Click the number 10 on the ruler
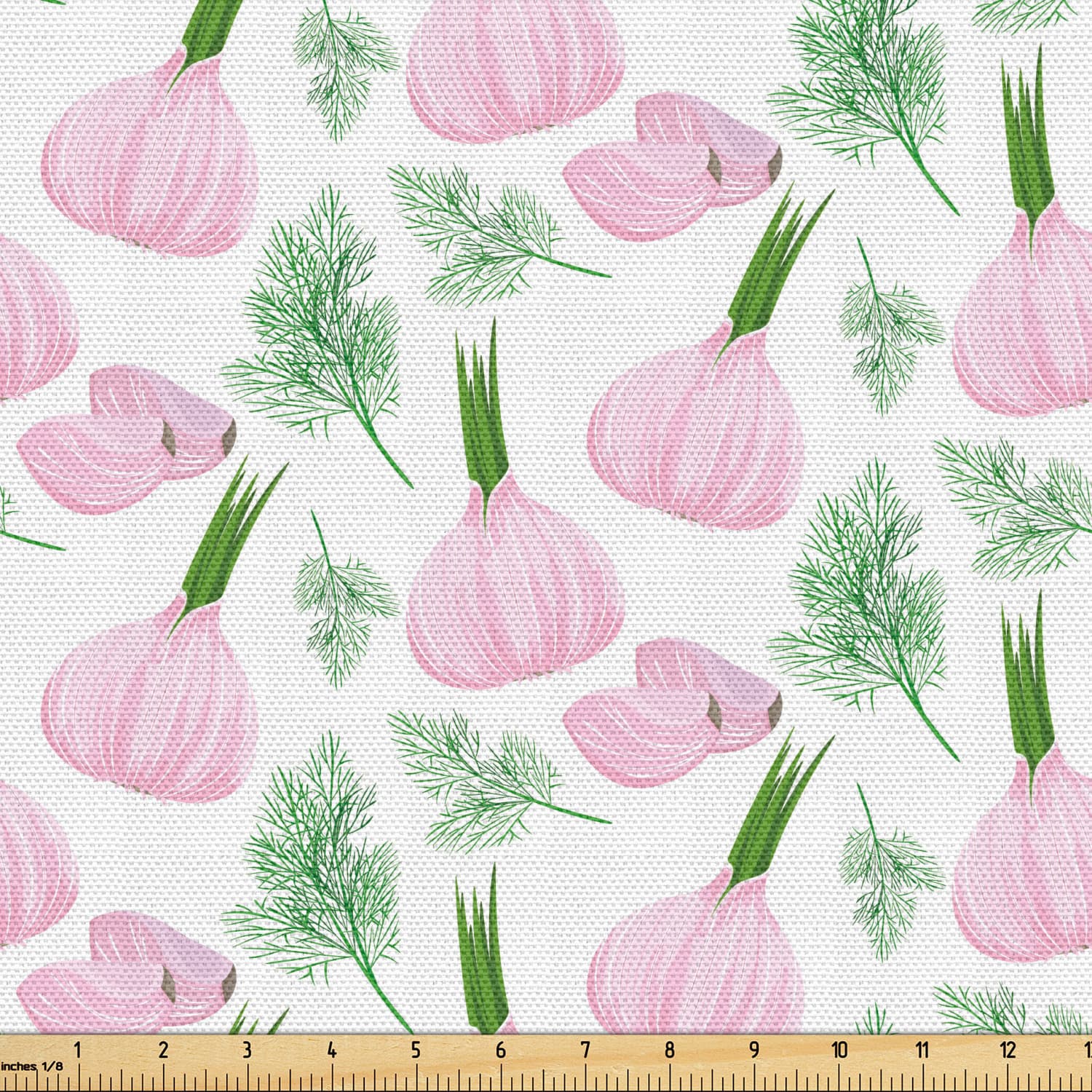This screenshot has height=1092, width=1092. (x=839, y=1050)
